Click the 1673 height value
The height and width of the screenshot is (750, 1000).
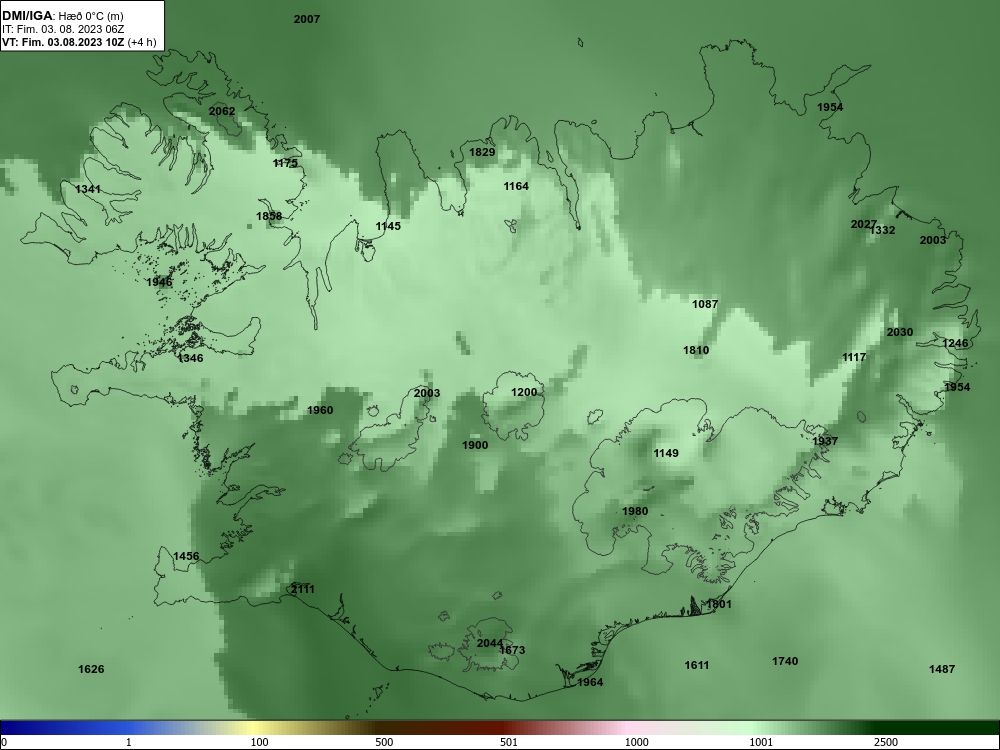(512, 650)
